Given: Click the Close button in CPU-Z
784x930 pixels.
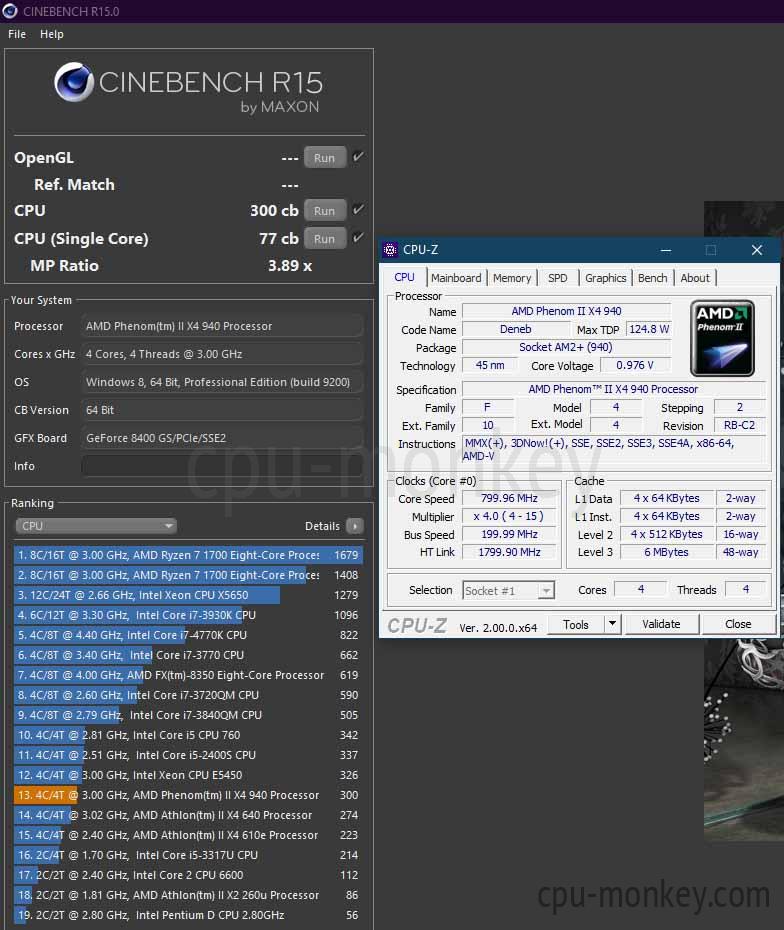Looking at the screenshot, I should click(x=738, y=624).
